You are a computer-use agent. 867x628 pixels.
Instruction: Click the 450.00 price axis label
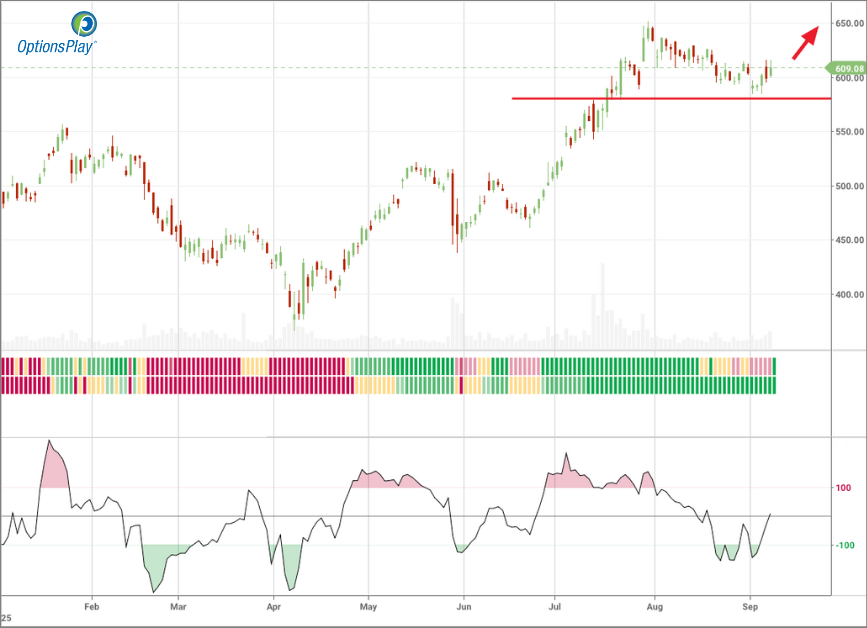(x=849, y=240)
